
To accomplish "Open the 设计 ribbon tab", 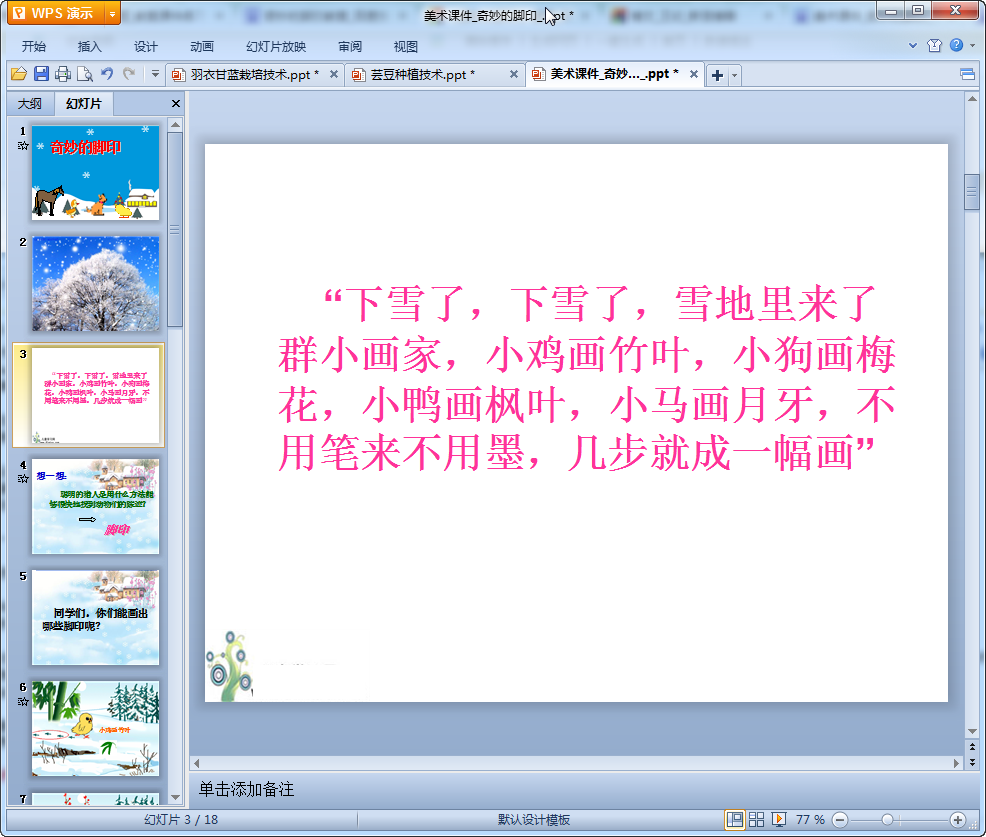I will coord(145,46).
